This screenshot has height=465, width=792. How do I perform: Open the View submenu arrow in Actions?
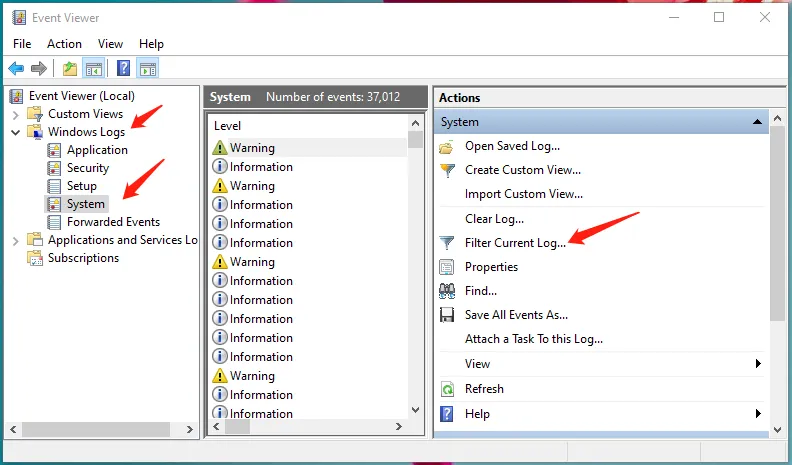tap(758, 364)
